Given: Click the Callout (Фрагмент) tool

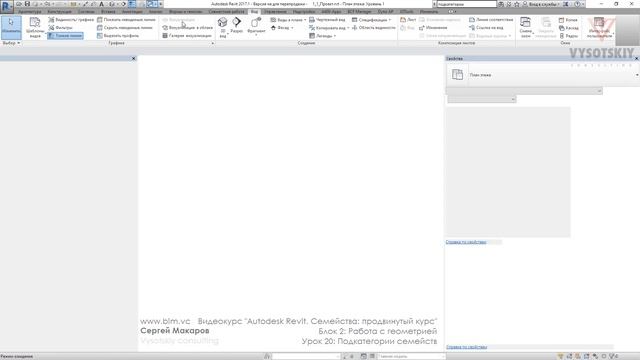Looking at the screenshot, I should [256, 27].
